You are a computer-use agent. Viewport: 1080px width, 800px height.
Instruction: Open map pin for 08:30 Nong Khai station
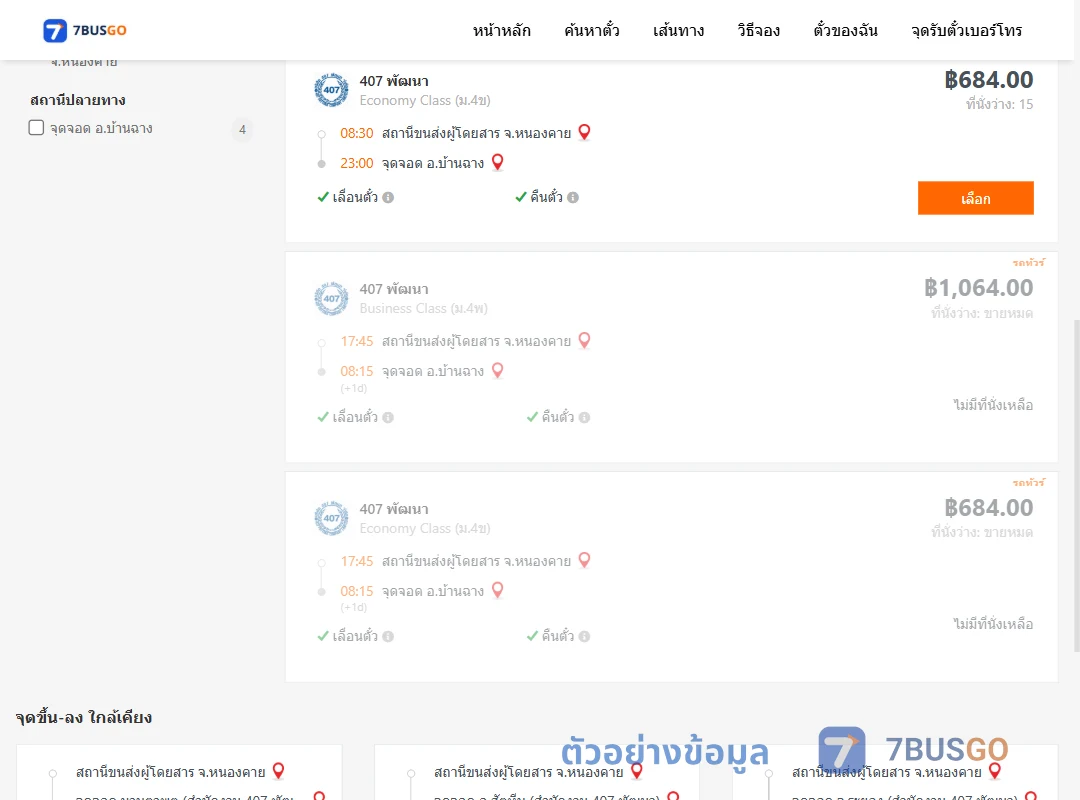pyautogui.click(x=584, y=132)
